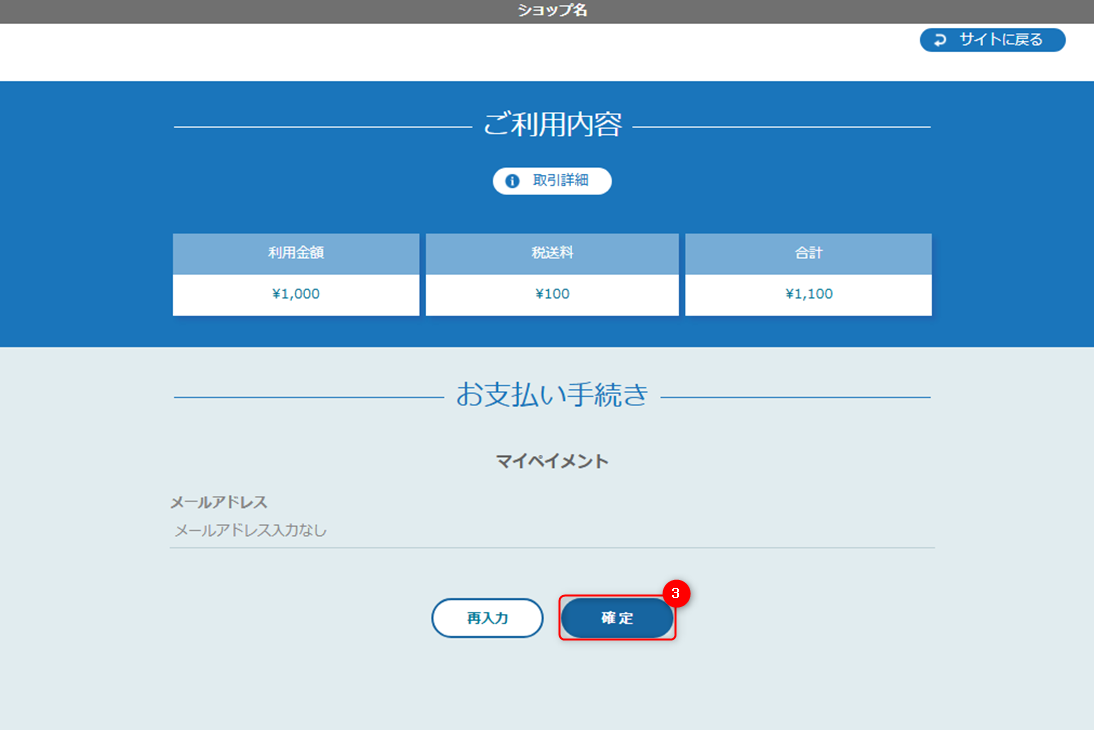Select the return arrow icon in サイトに戻る

939,40
